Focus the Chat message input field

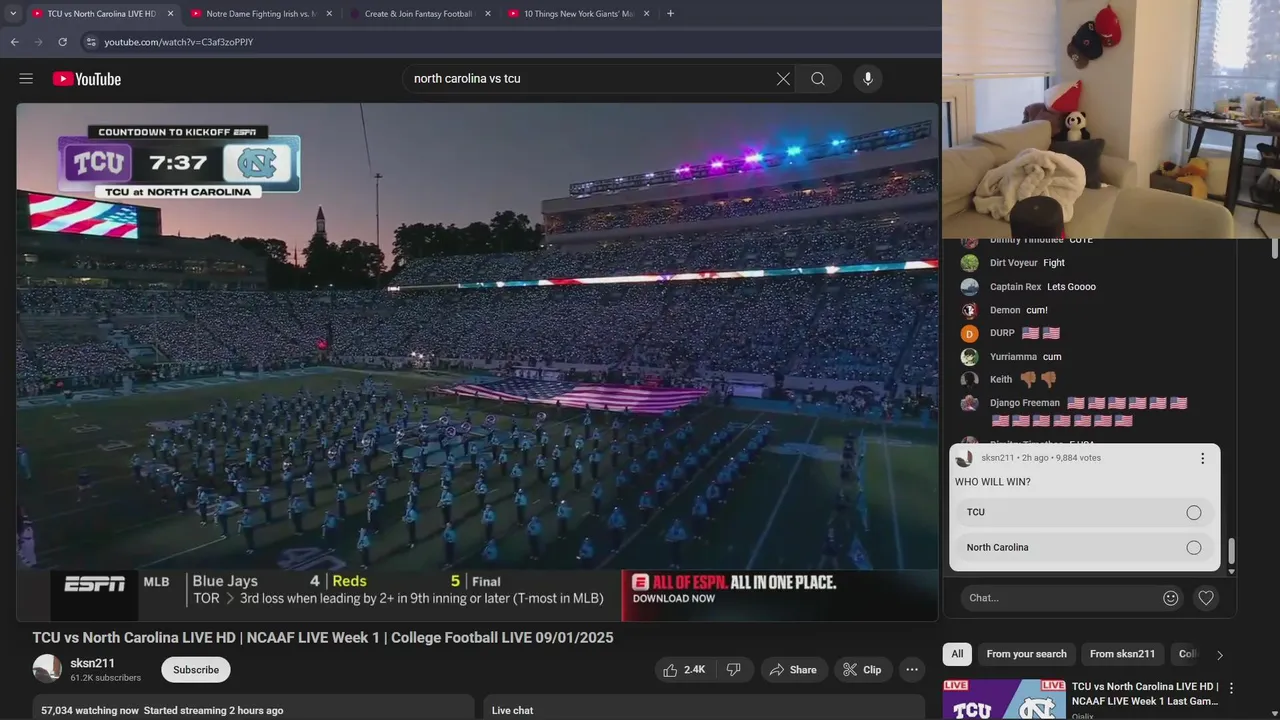[1060, 598]
